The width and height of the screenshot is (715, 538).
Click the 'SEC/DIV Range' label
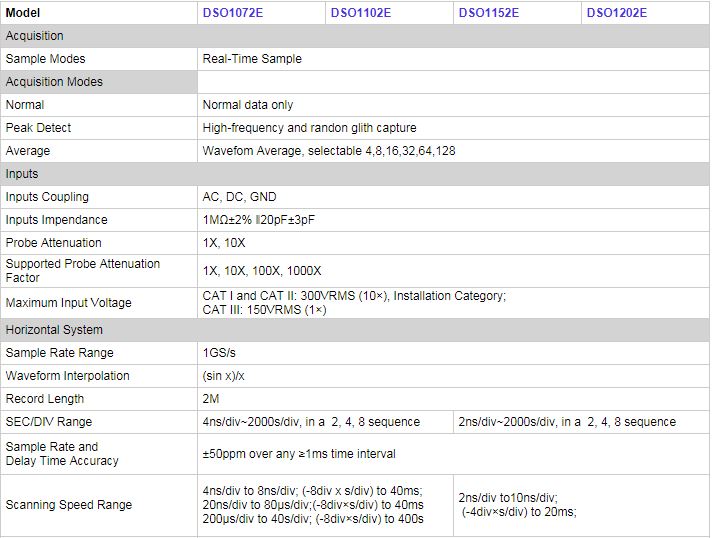pos(49,422)
